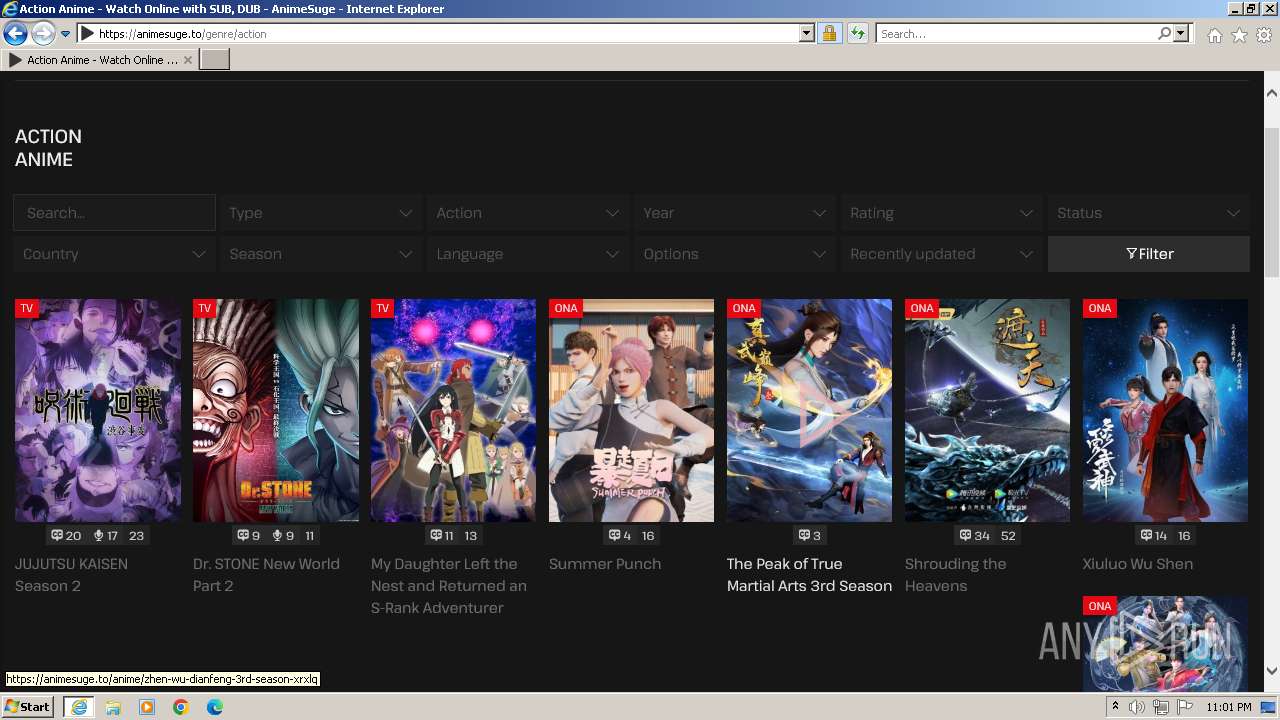Open the volume speaker tray icon
The width and height of the screenshot is (1280, 720).
[x=1137, y=707]
